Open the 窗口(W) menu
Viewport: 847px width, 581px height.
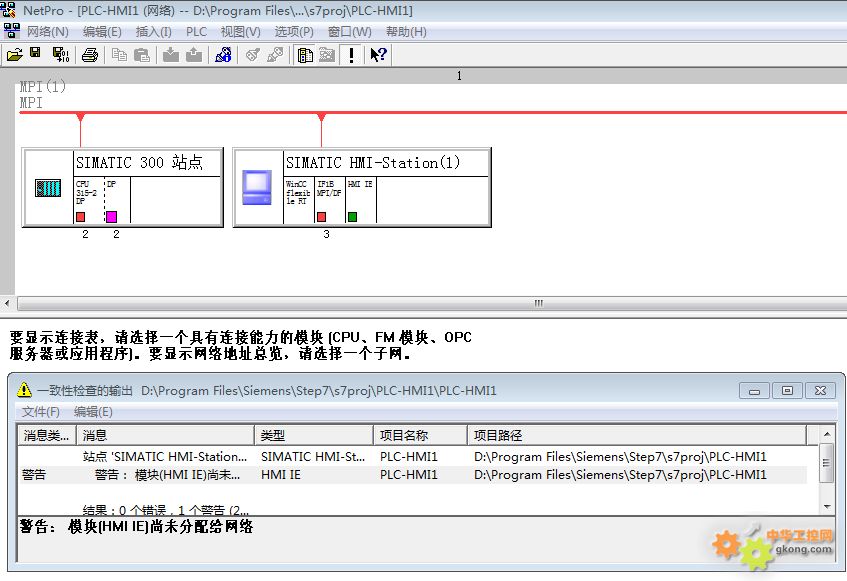pyautogui.click(x=349, y=32)
